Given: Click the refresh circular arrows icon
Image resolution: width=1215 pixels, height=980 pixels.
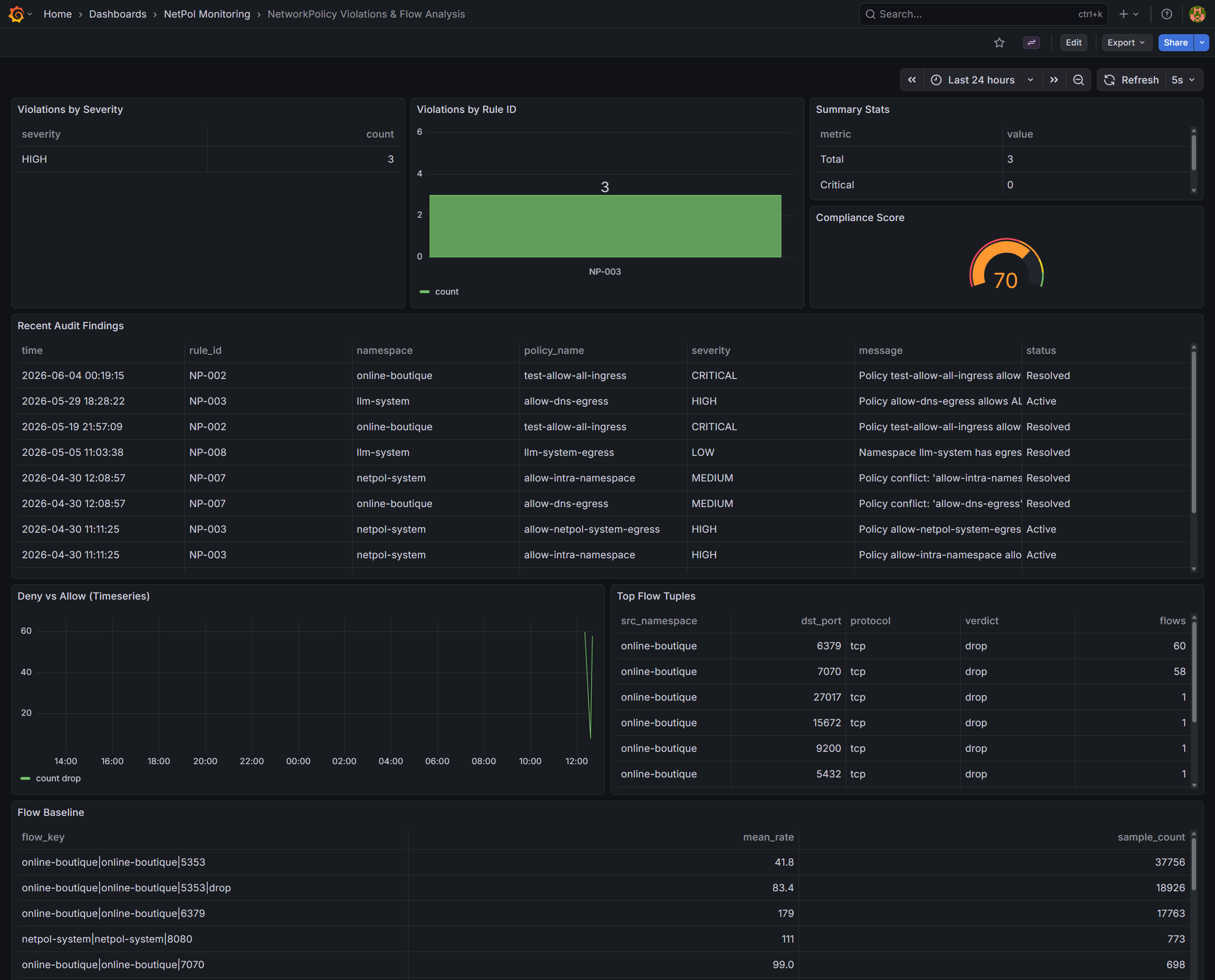Looking at the screenshot, I should point(1109,80).
